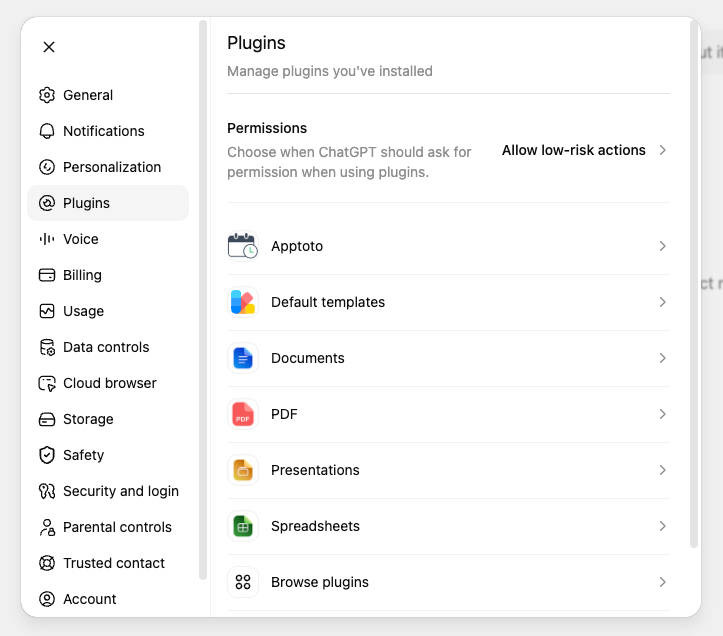Viewport: 723px width, 636px height.
Task: Click the 'Manage plugins you've installed' subtitle
Action: [x=330, y=71]
